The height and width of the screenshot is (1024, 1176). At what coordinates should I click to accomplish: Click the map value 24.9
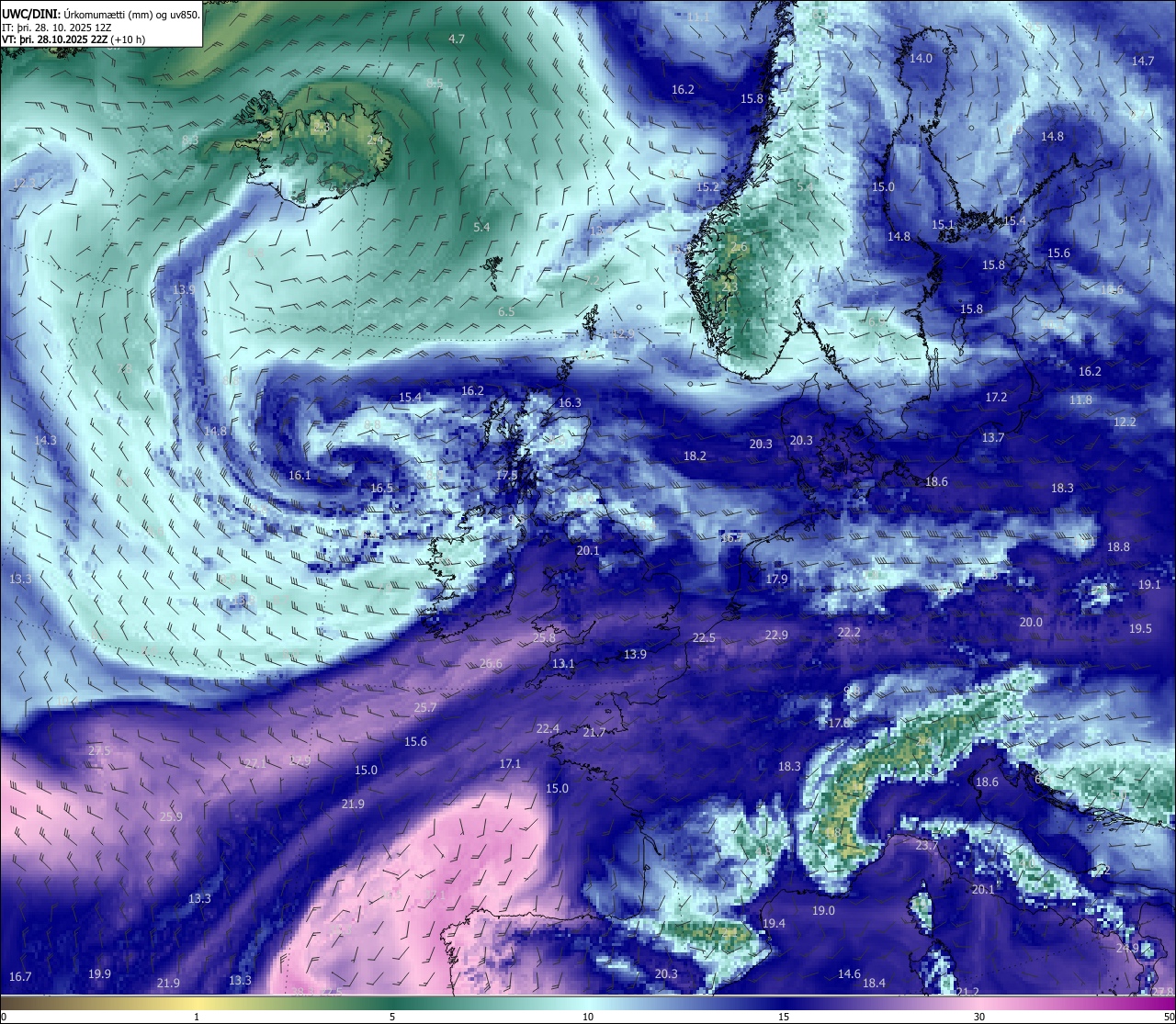pyautogui.click(x=1127, y=948)
